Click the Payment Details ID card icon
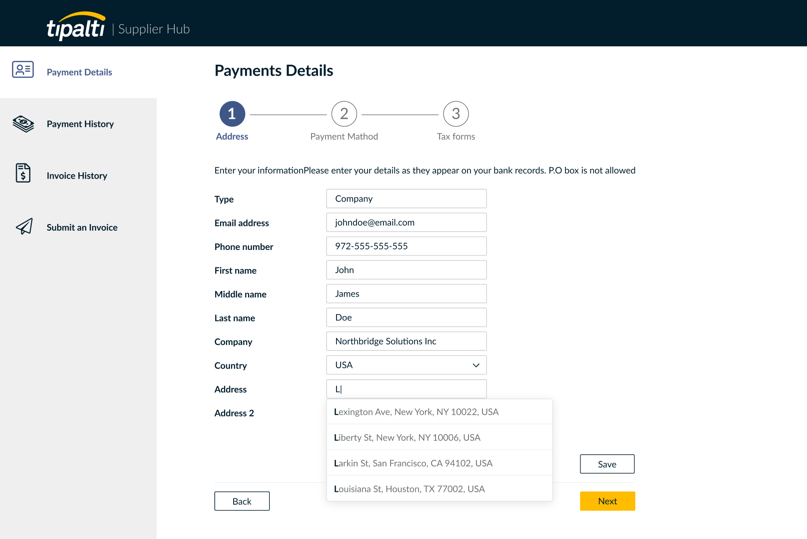The image size is (807, 539). point(23,69)
